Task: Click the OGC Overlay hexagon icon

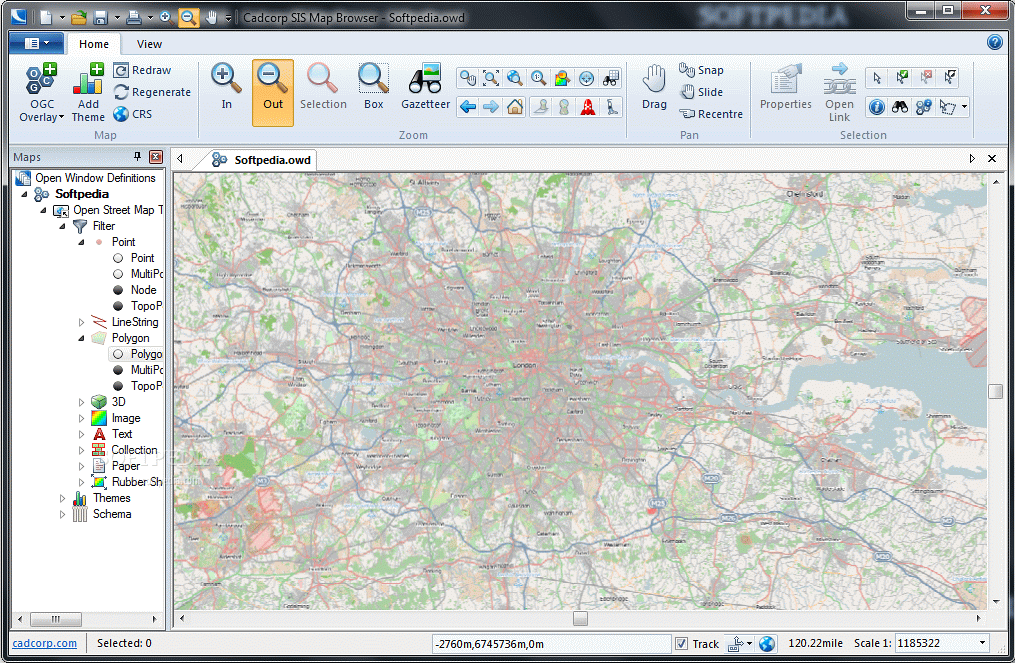Action: [x=41, y=78]
